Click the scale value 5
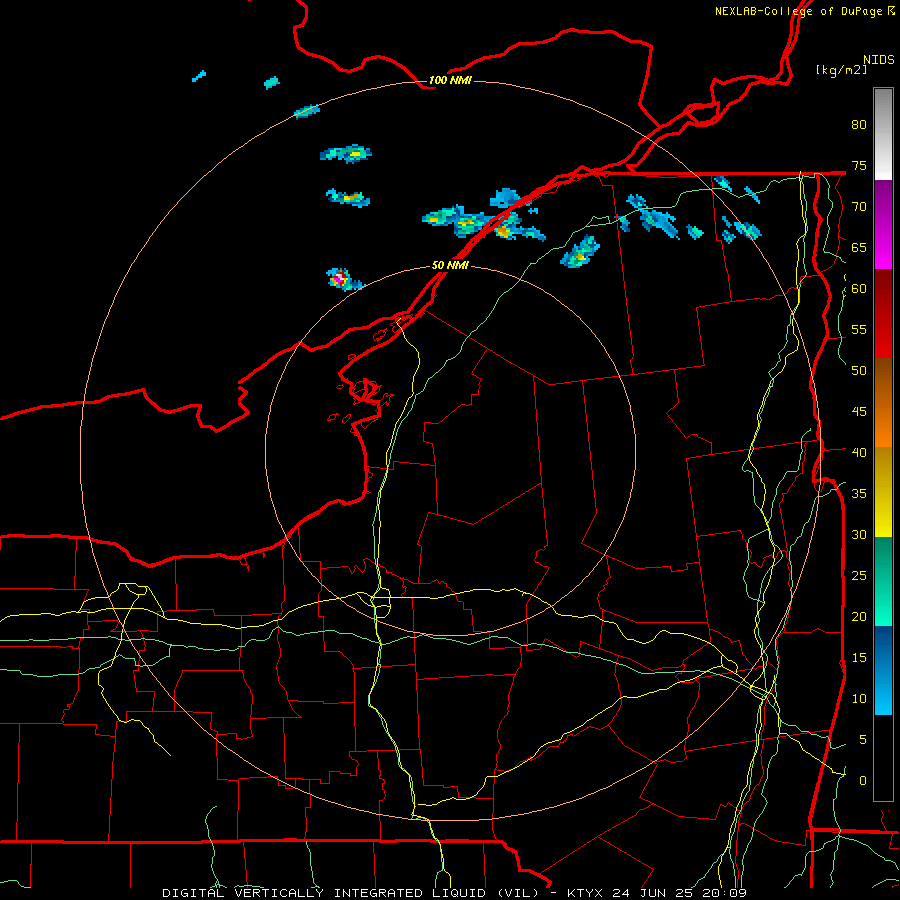Viewport: 900px width, 900px height. (x=863, y=739)
